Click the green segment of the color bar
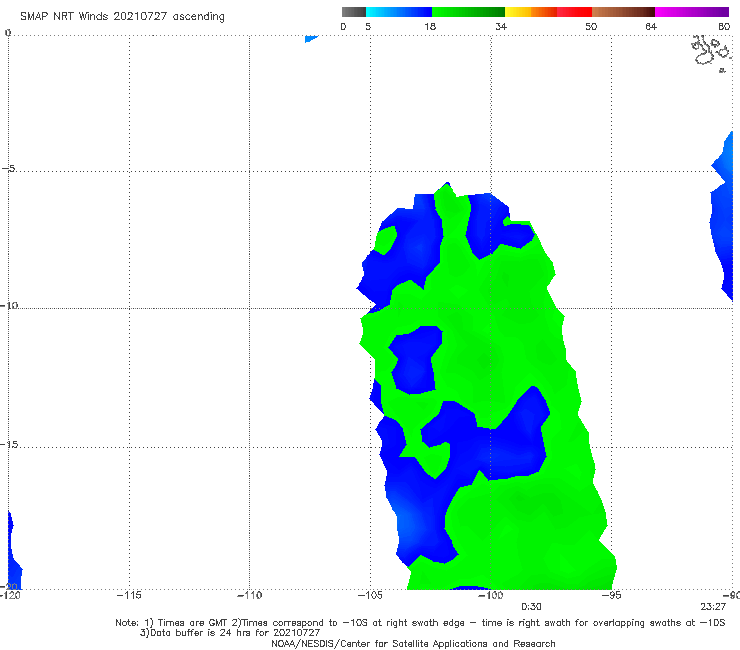 [x=468, y=12]
